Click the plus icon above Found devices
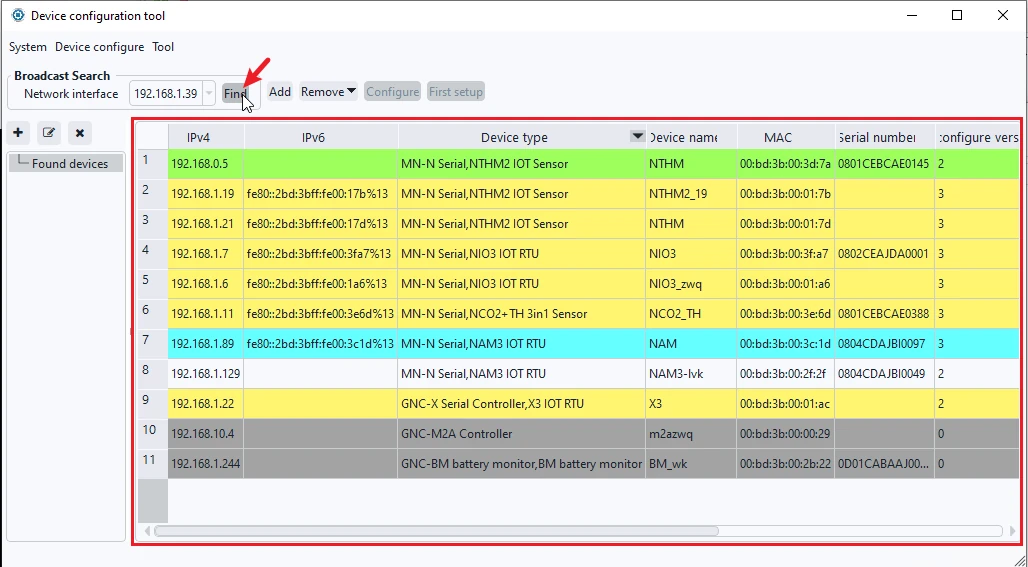 pos(18,133)
